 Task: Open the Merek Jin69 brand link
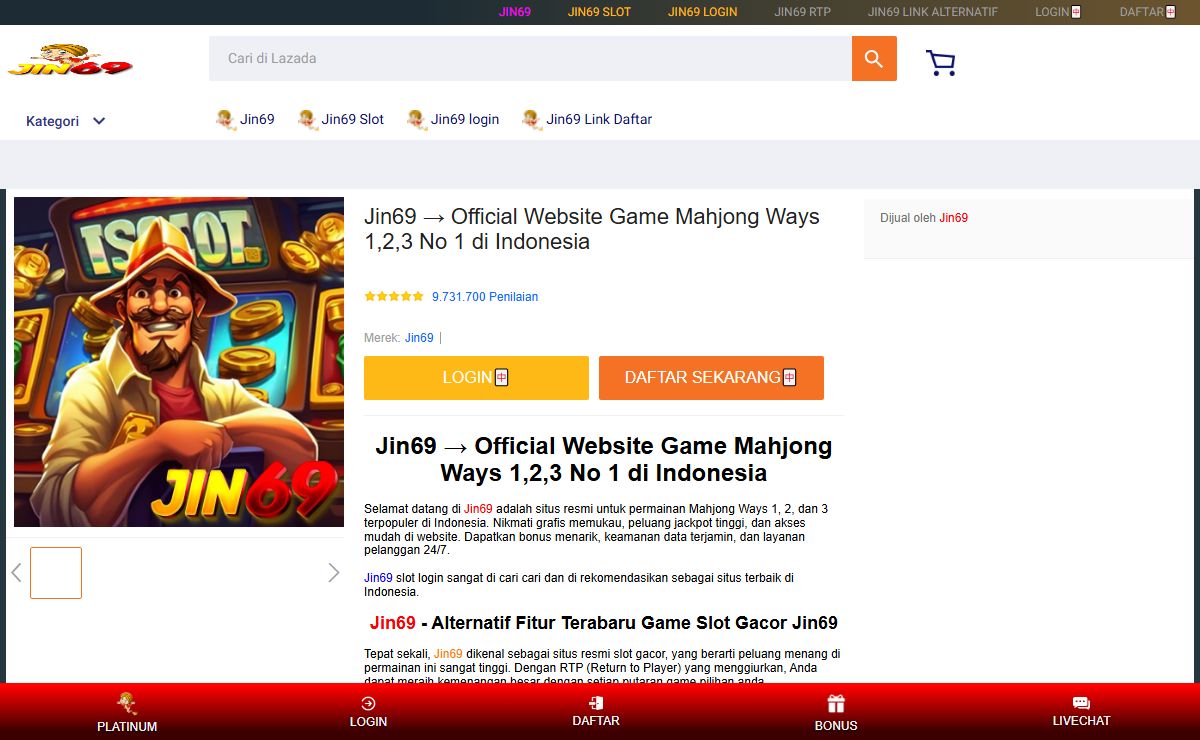point(419,338)
